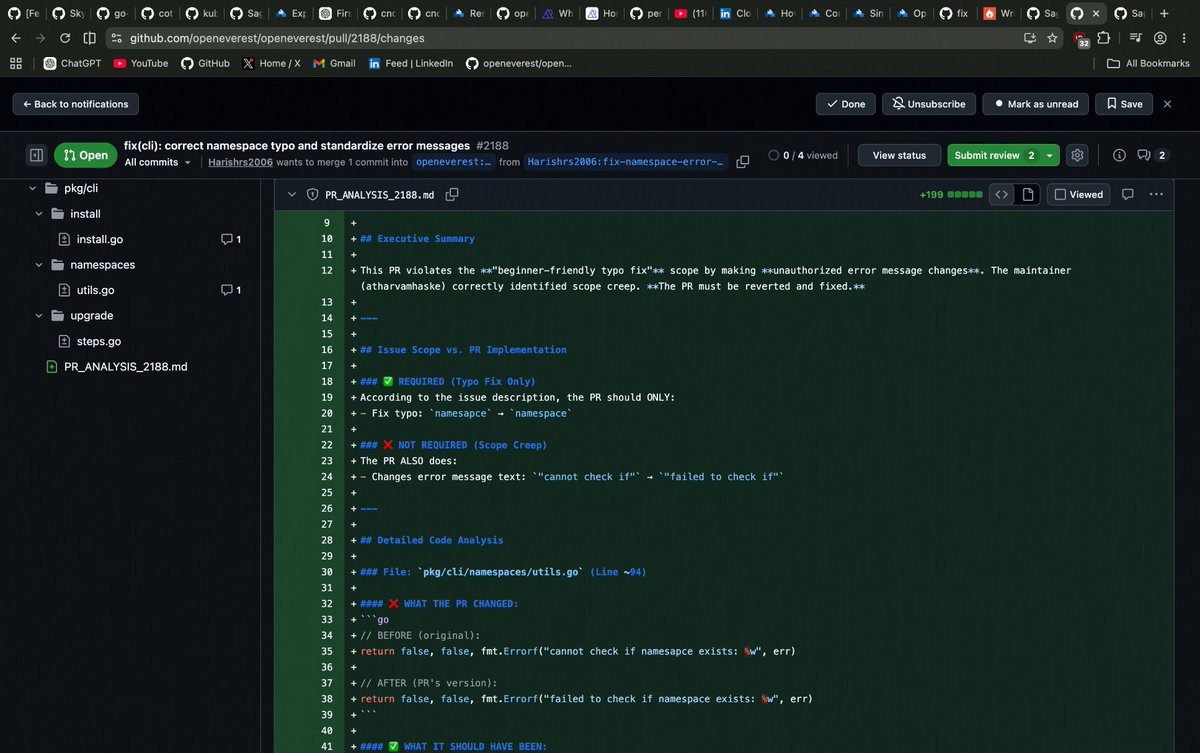
Task: Go back to previous page arrow
Action: 16,38
